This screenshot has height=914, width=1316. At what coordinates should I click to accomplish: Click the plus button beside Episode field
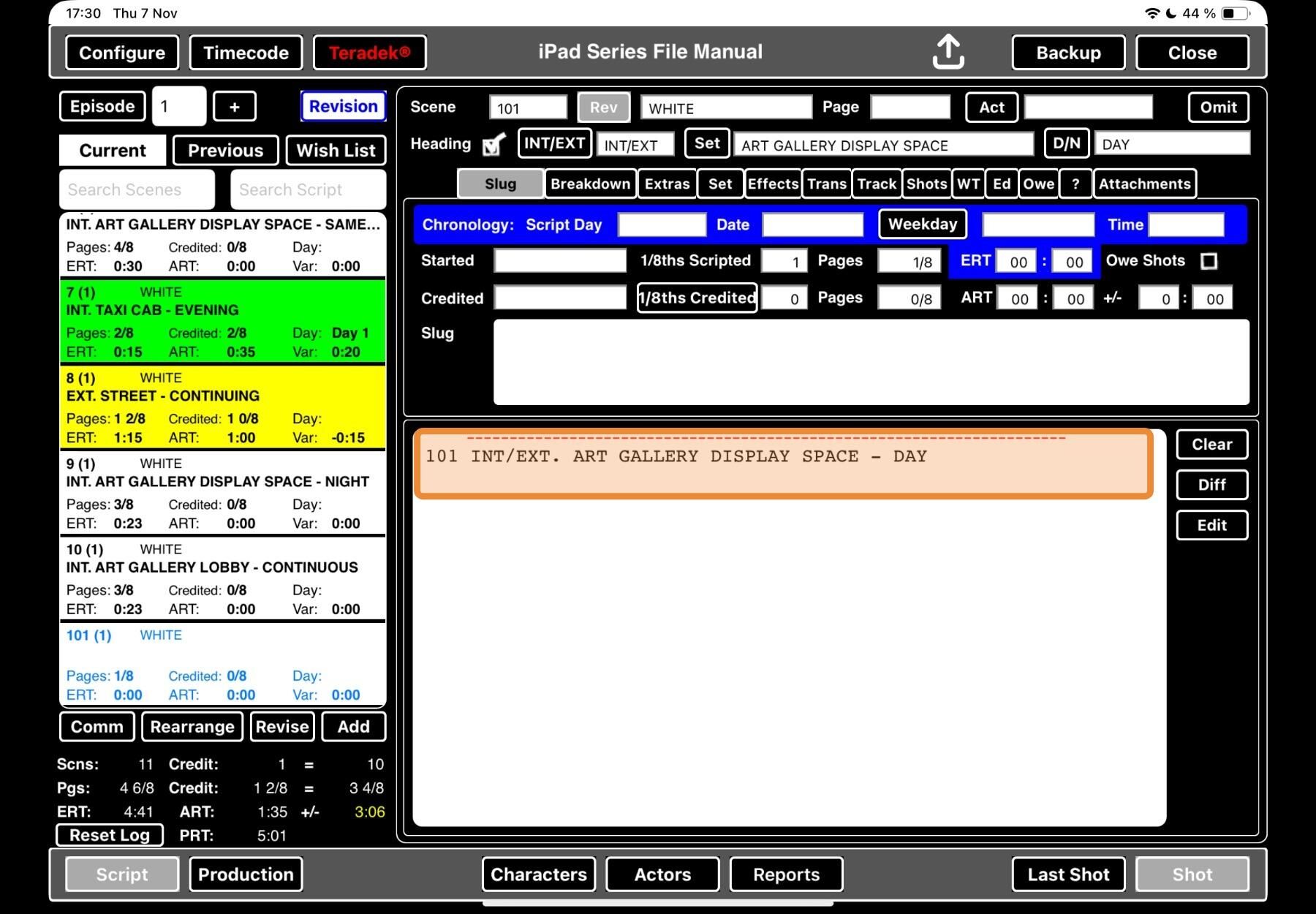(234, 107)
